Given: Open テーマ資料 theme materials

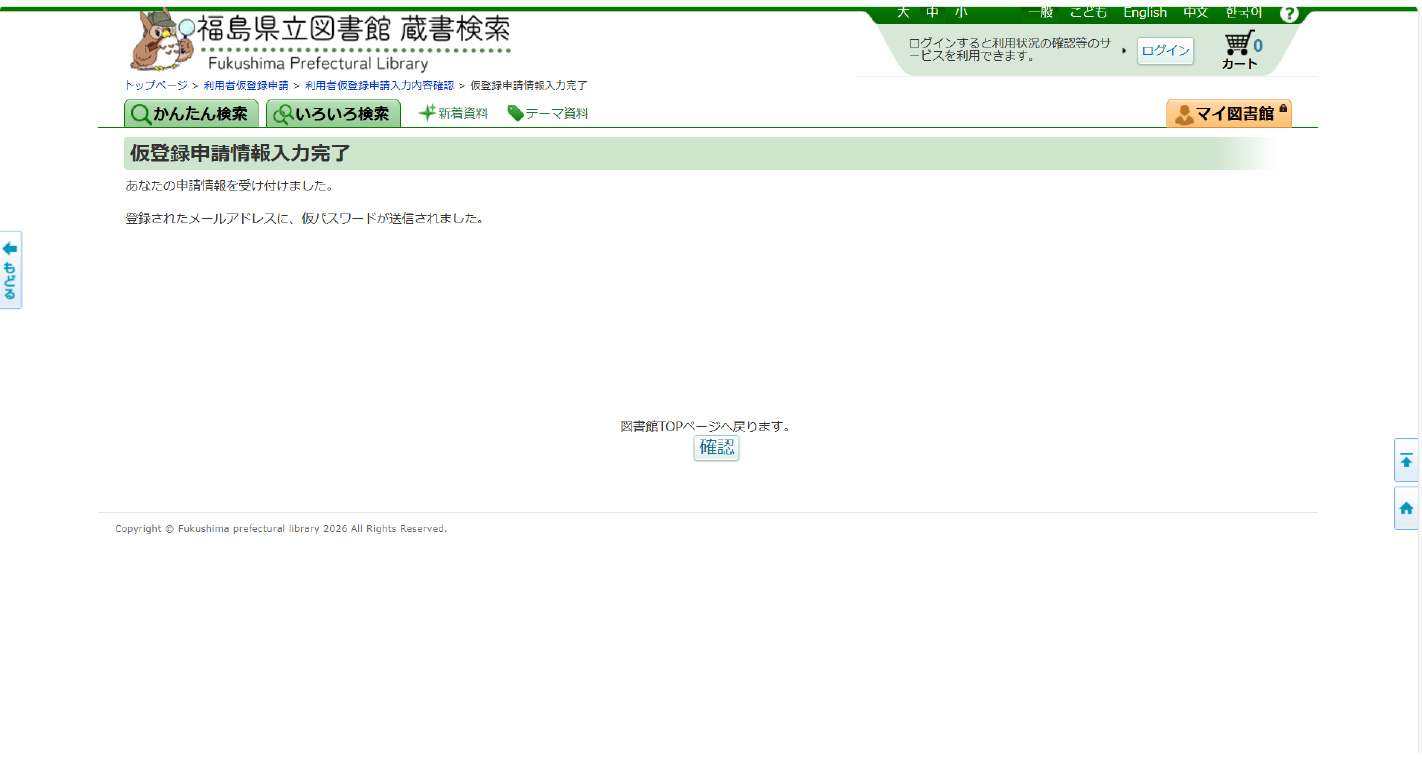Looking at the screenshot, I should pyautogui.click(x=548, y=113).
